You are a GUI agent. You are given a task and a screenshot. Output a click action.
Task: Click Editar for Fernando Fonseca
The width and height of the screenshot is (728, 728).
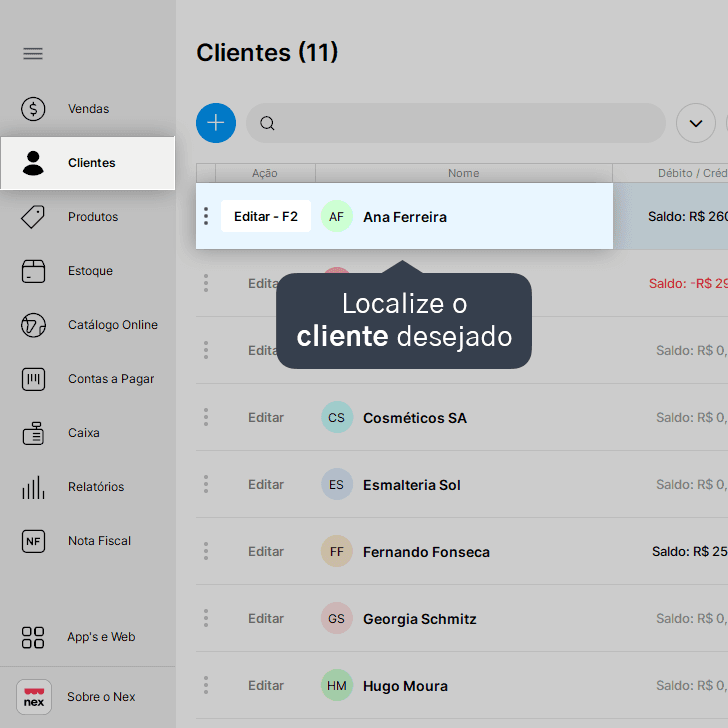click(x=266, y=551)
